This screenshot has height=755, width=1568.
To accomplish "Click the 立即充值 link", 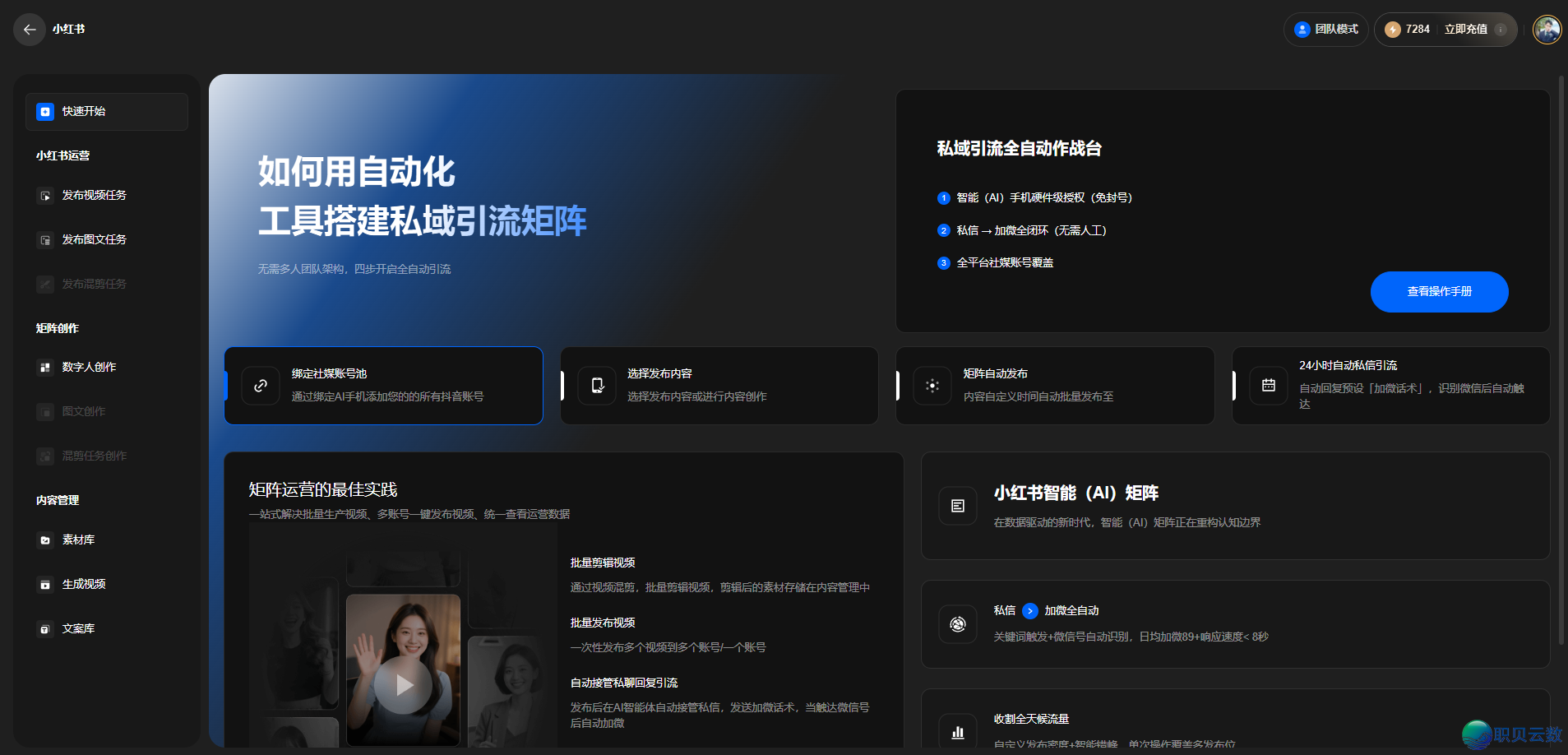I will 1466,29.
